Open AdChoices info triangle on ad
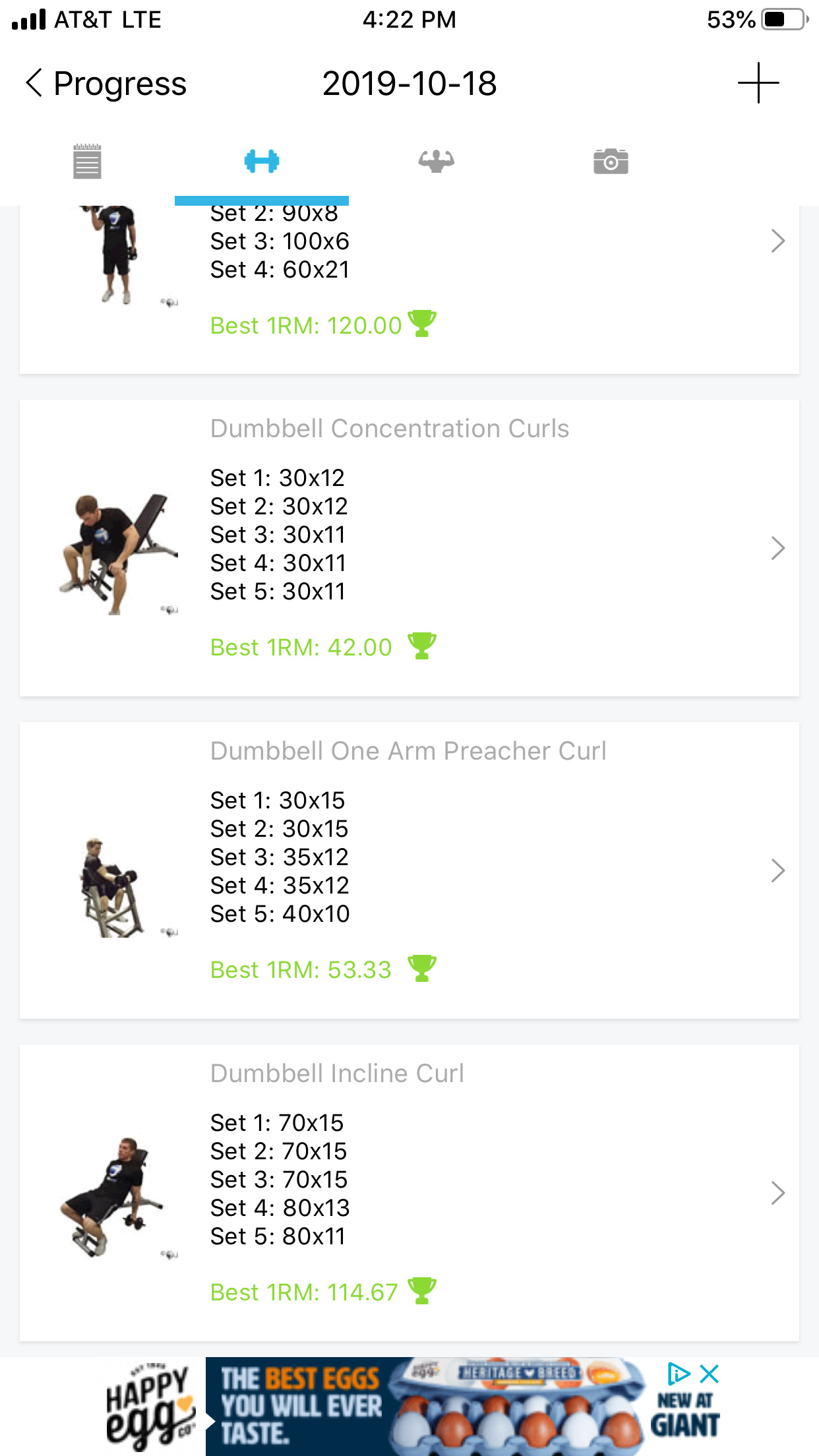819x1456 pixels. (x=678, y=1374)
